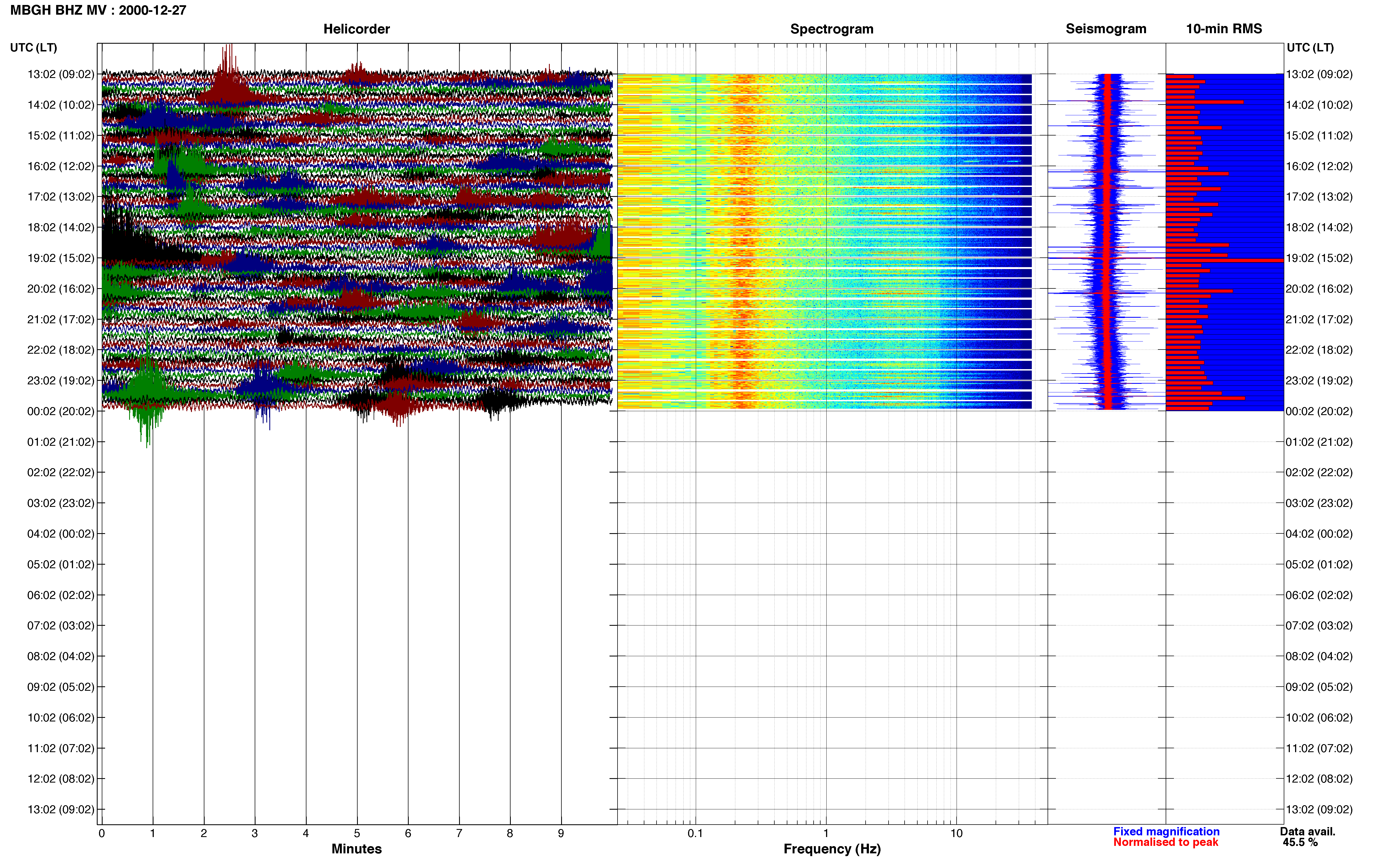The image size is (1388, 868).
Task: Click left time label '11:02 (07:02)'
Action: click(61, 748)
